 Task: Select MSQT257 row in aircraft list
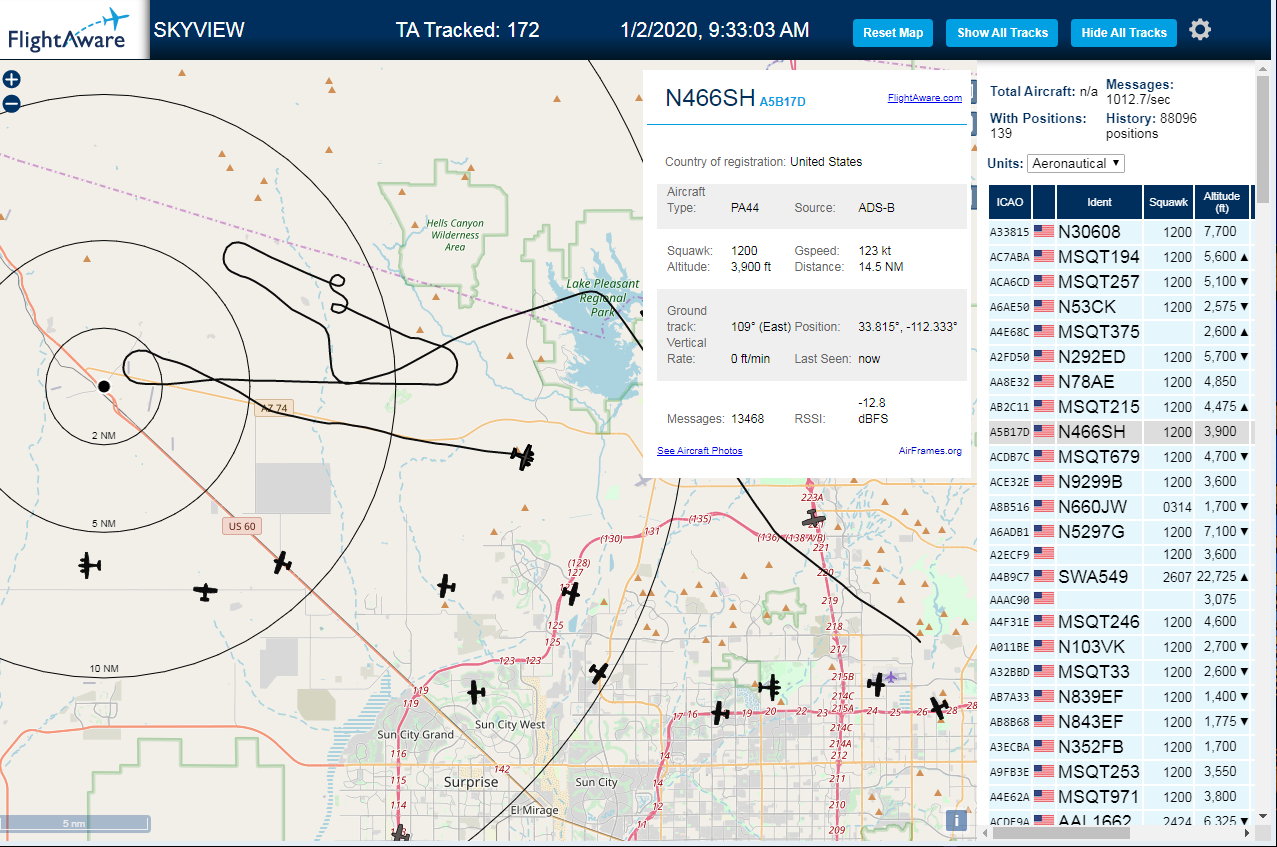[1121, 282]
